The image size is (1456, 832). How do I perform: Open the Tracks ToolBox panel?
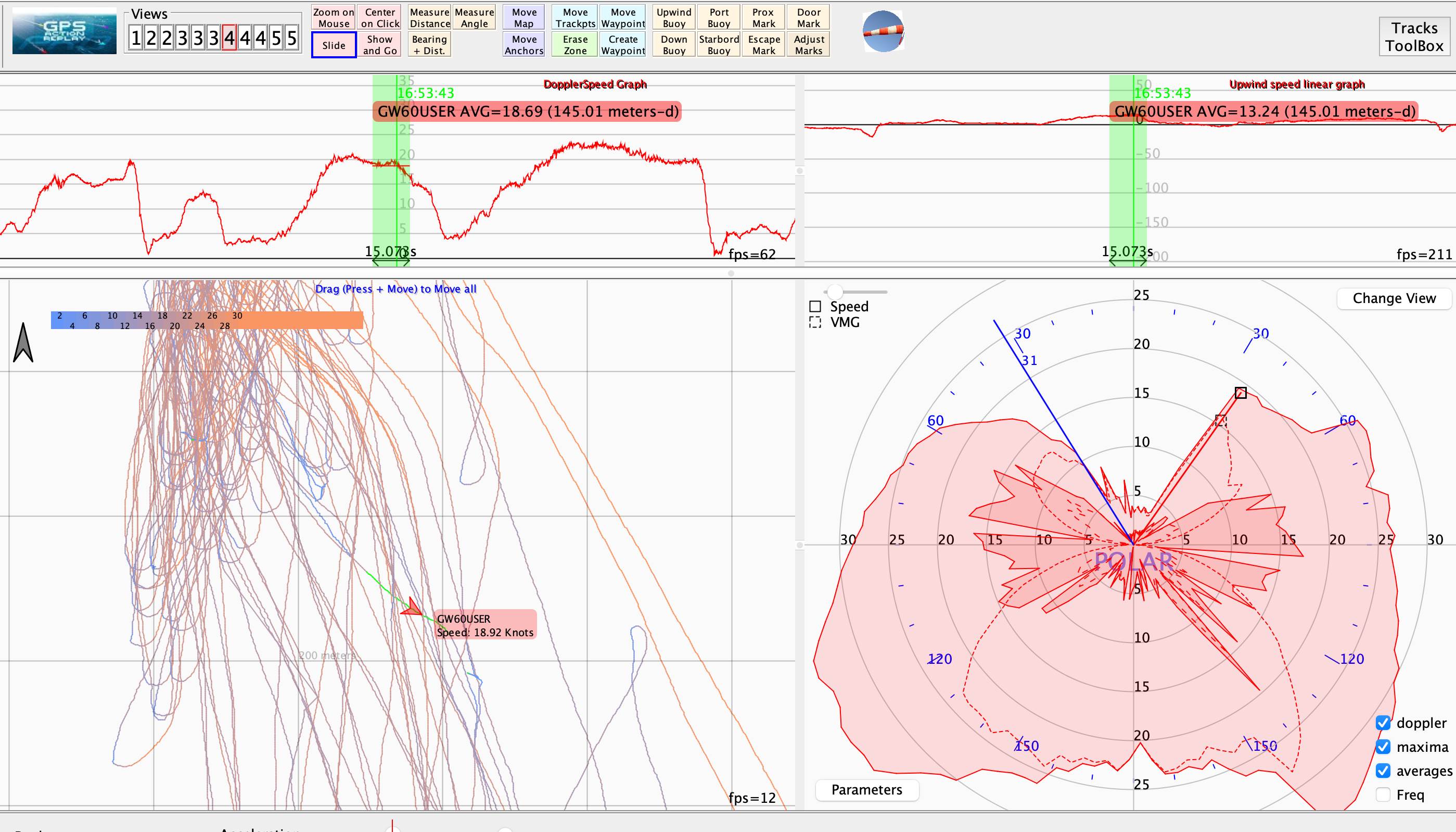(x=1414, y=36)
